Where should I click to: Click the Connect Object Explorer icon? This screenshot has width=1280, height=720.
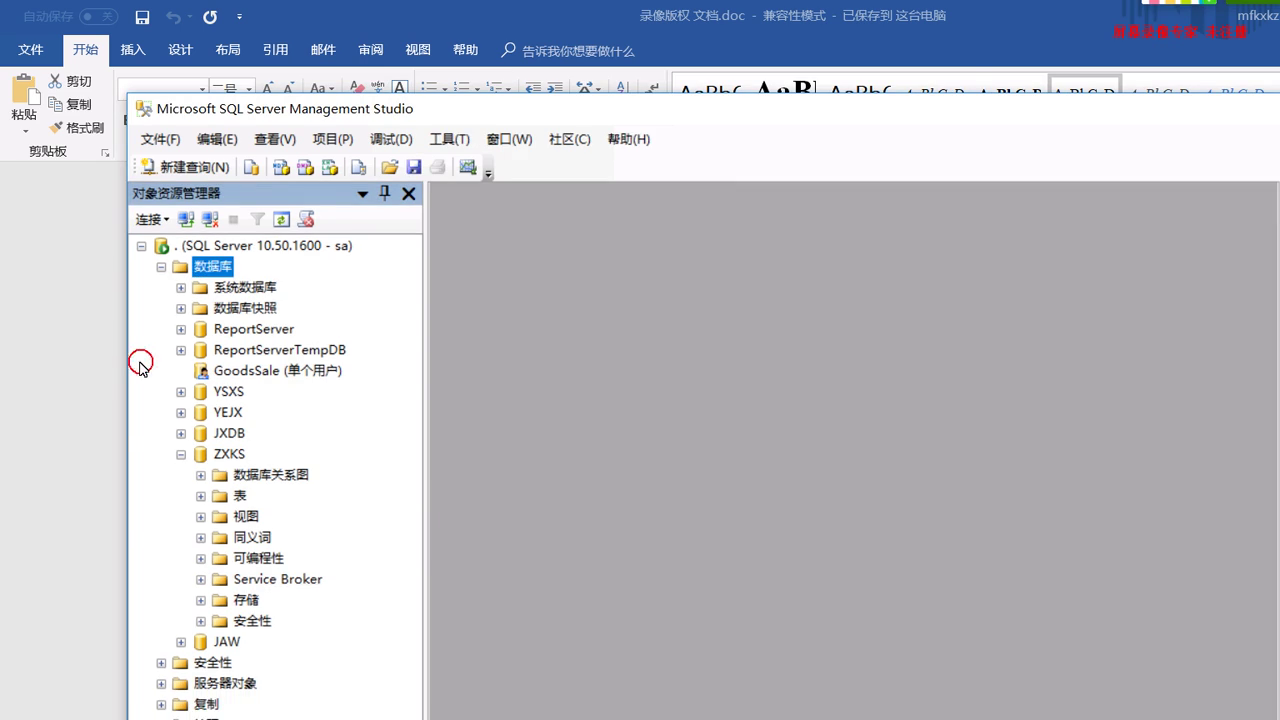pos(185,219)
